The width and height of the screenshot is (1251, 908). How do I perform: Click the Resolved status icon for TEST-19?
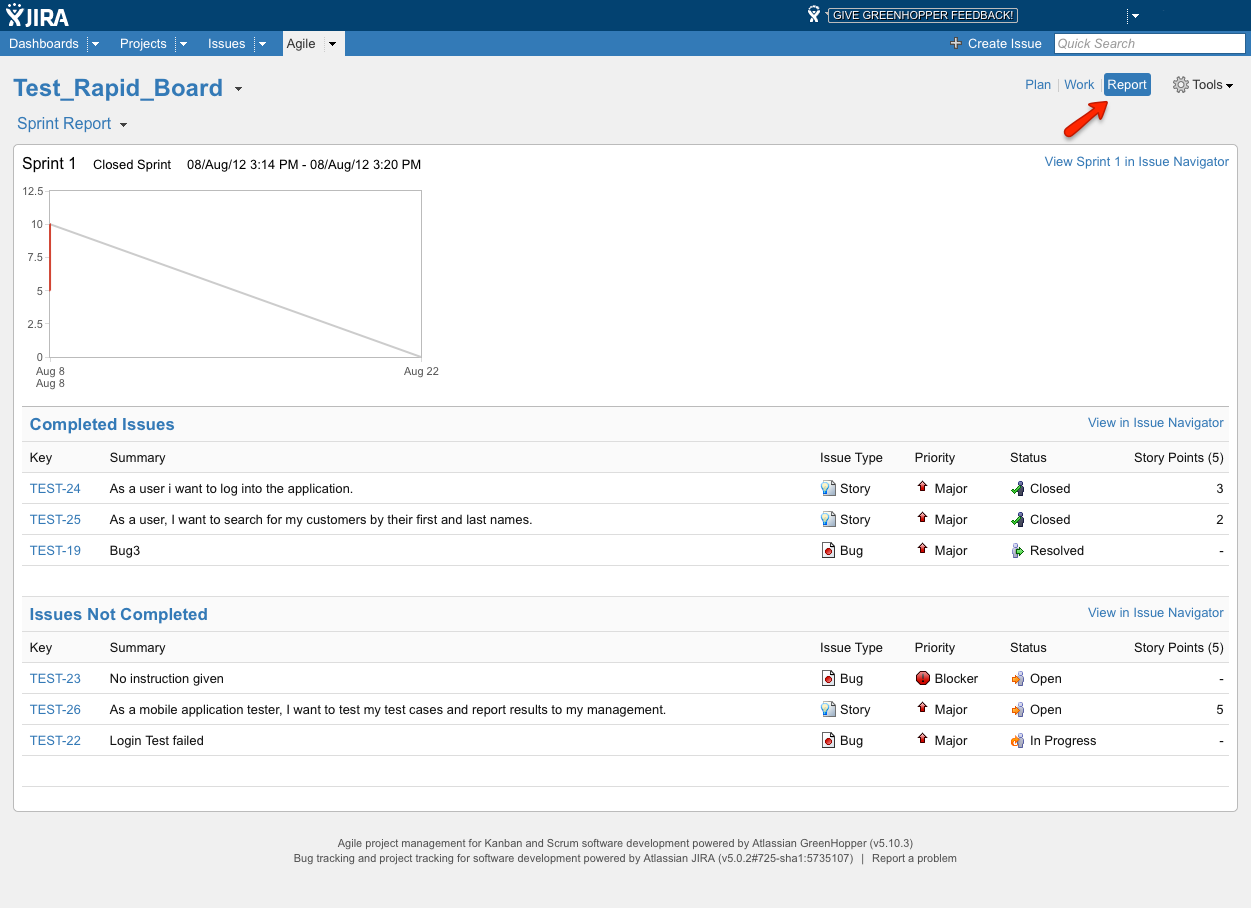(1018, 551)
